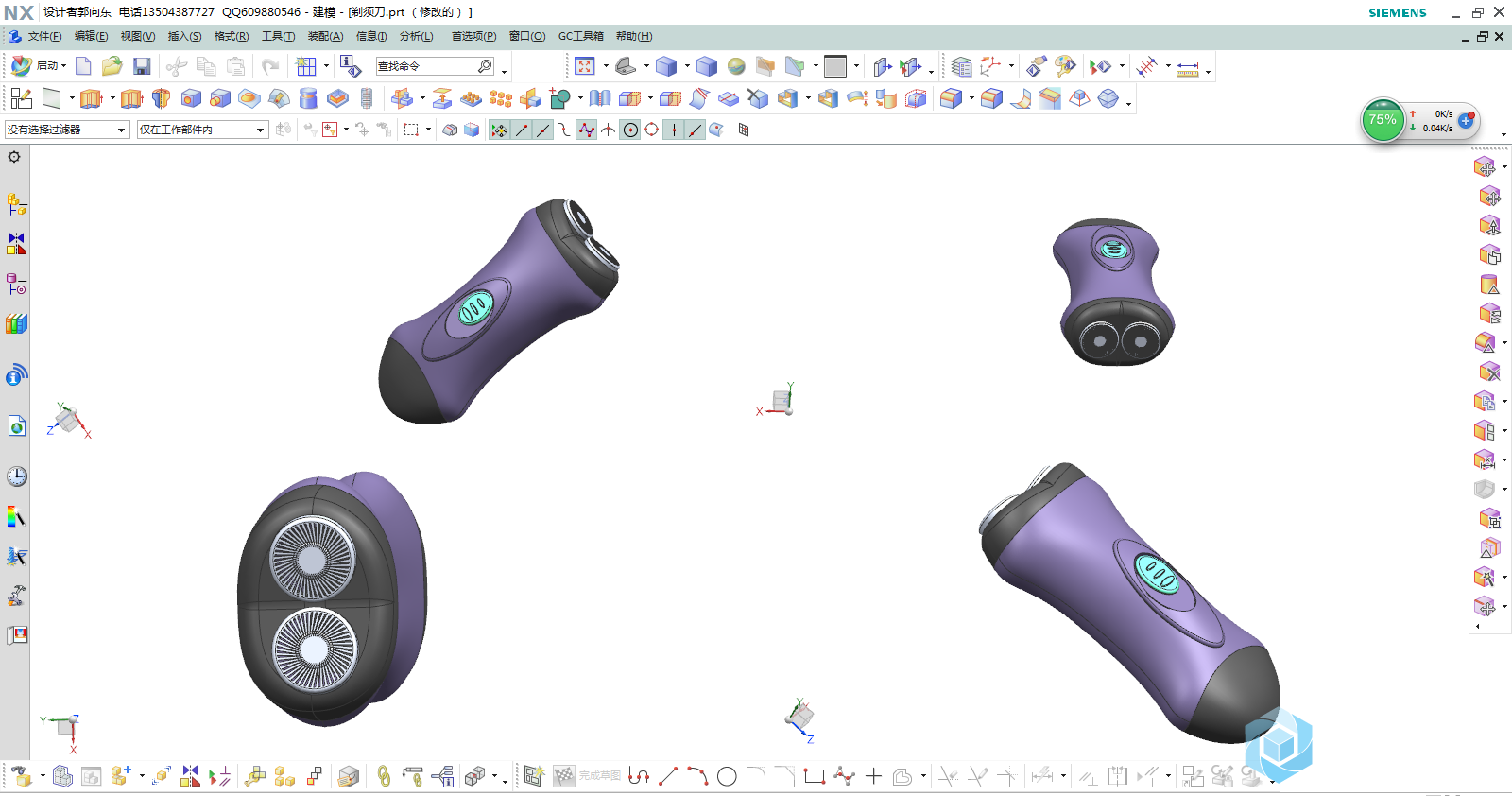Image resolution: width=1512 pixels, height=796 pixels.
Task: Toggle the Enable Snap Point button
Action: [x=500, y=130]
